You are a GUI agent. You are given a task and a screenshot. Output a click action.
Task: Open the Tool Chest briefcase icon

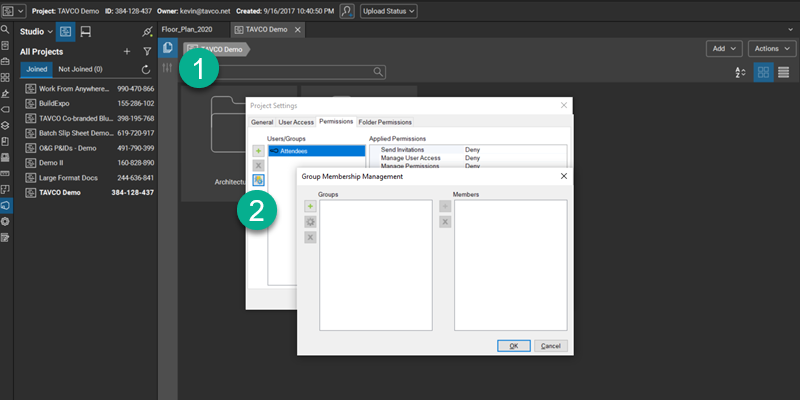click(x=5, y=61)
